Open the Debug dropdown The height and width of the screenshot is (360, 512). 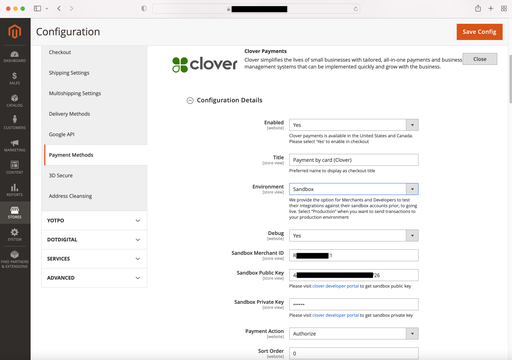click(354, 236)
